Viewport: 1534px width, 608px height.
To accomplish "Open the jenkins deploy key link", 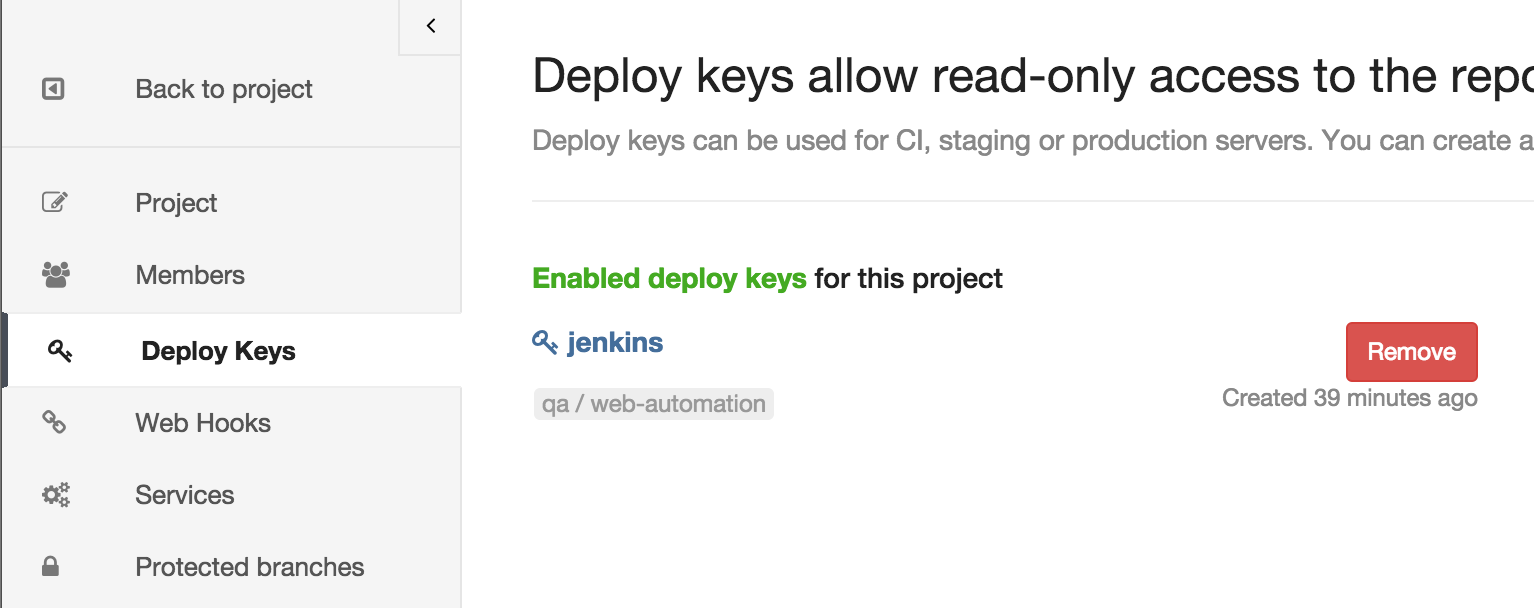I will click(x=615, y=343).
